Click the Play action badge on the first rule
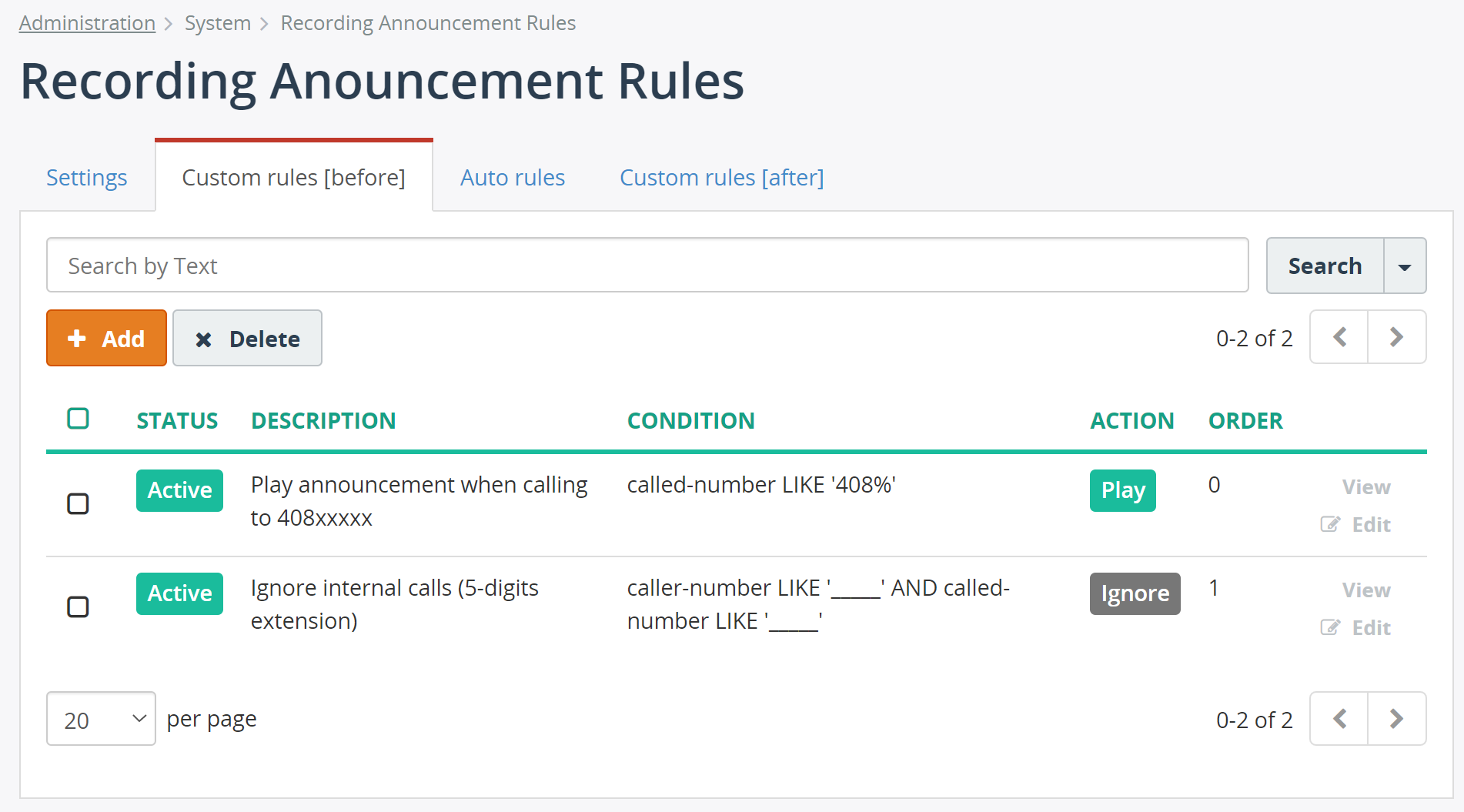Image resolution: width=1464 pixels, height=812 pixels. (1122, 490)
